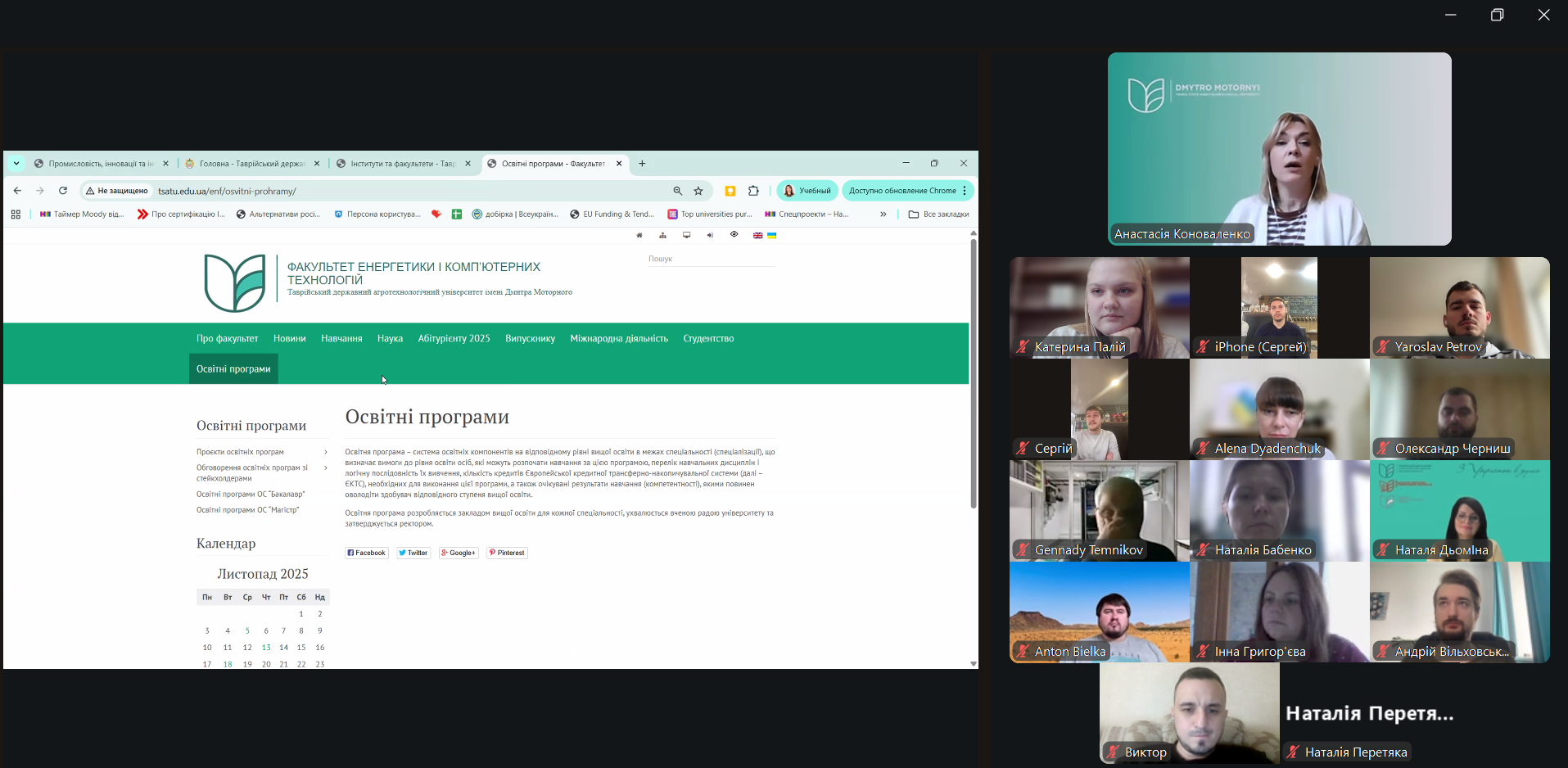Share the page via Twitter button
Image resolution: width=1568 pixels, height=768 pixels.
(x=413, y=553)
